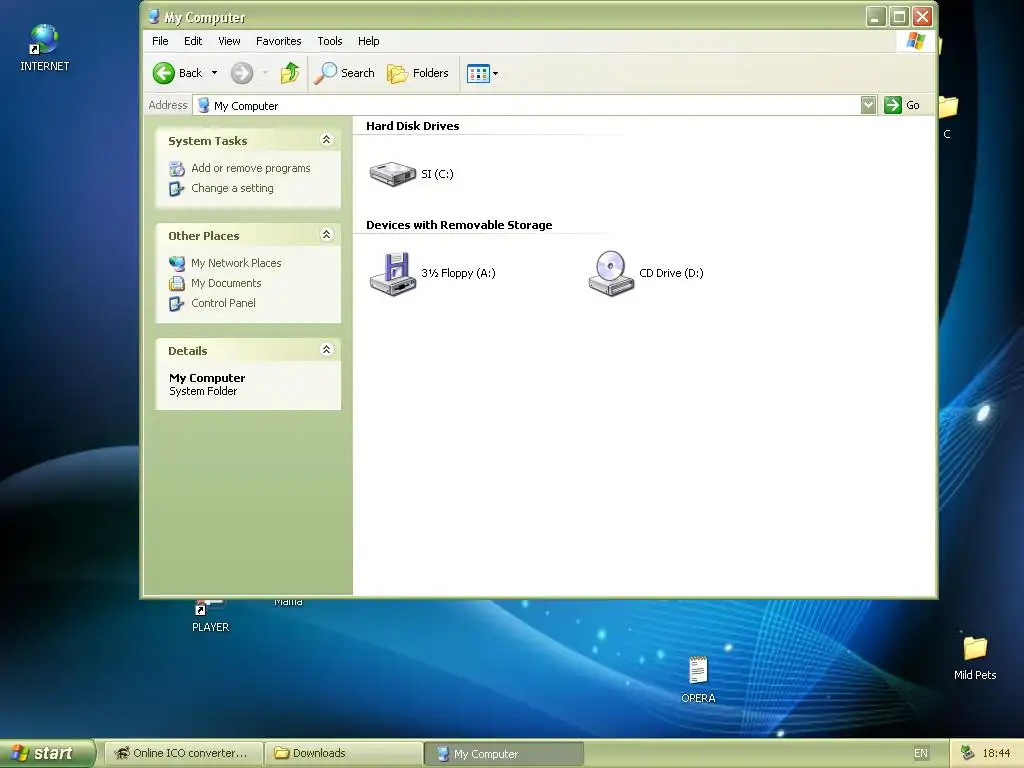The width and height of the screenshot is (1024, 768).
Task: Click the greyed Forward arrow icon
Action: (242, 73)
